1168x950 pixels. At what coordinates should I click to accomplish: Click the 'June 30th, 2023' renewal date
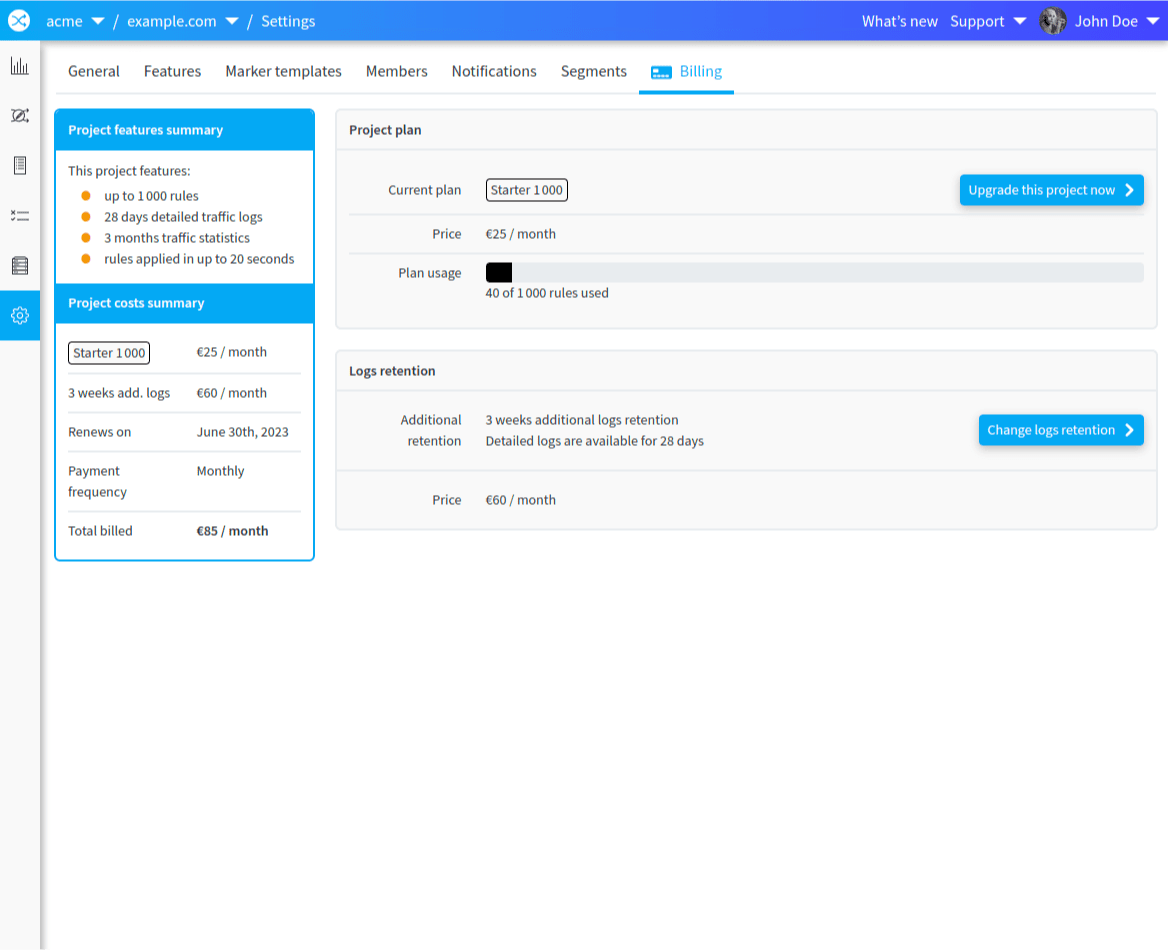click(242, 432)
